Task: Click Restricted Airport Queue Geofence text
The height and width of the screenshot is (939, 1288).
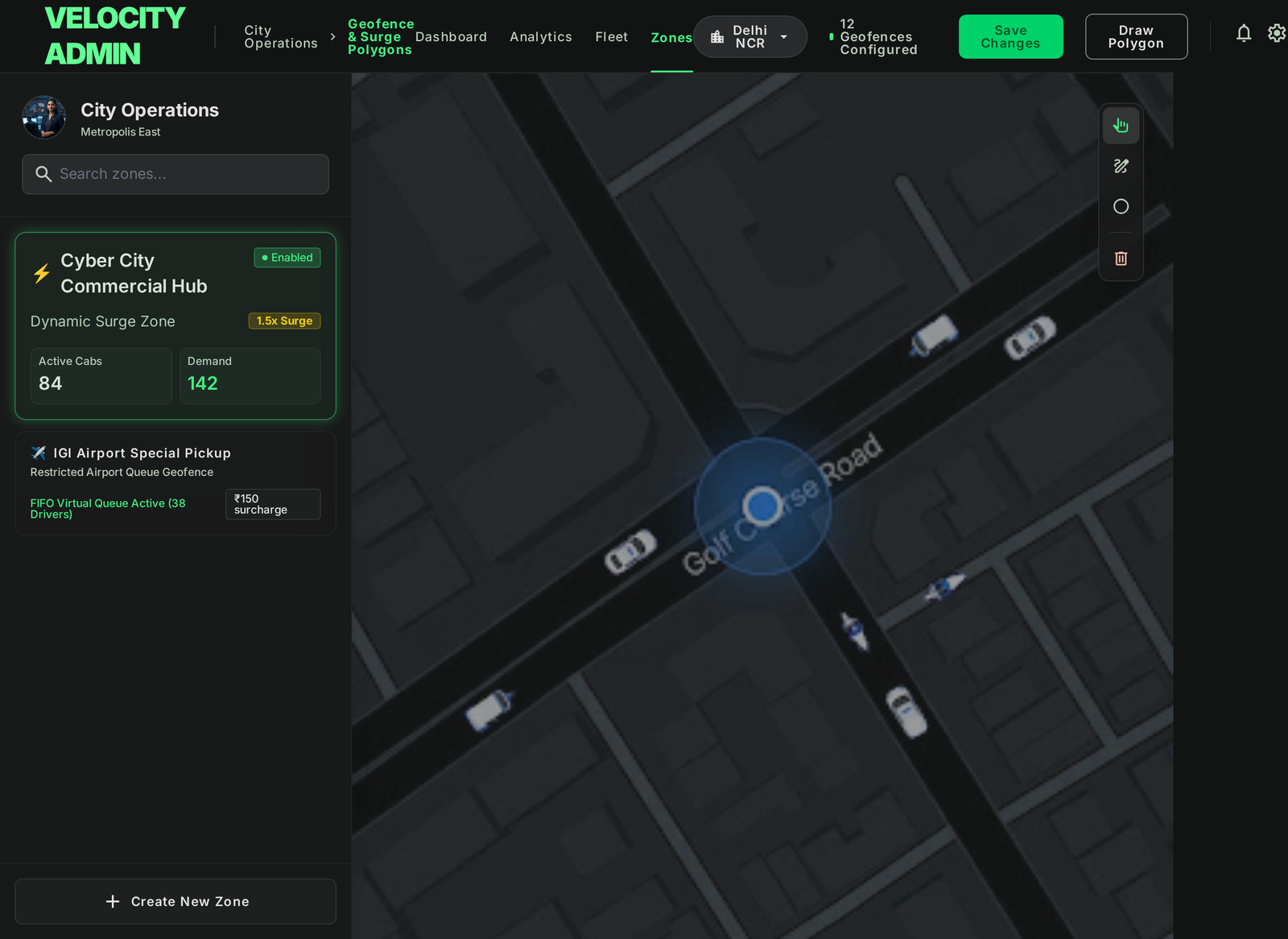Action: (x=122, y=472)
